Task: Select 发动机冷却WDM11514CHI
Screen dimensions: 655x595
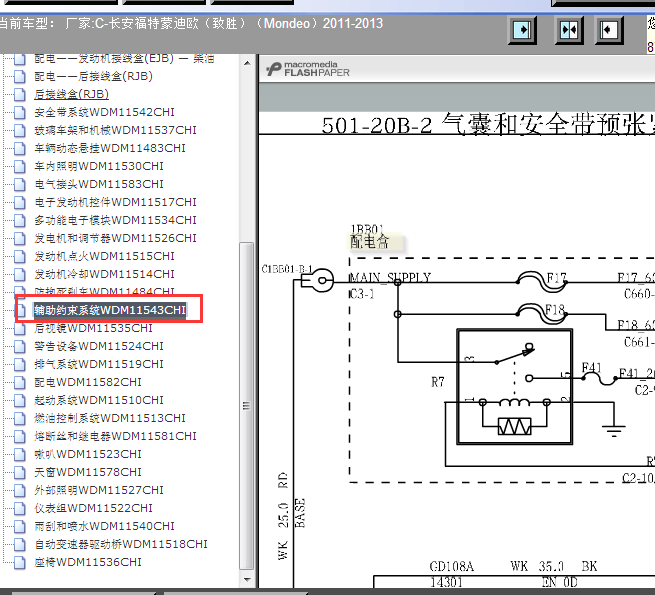Action: tap(104, 274)
